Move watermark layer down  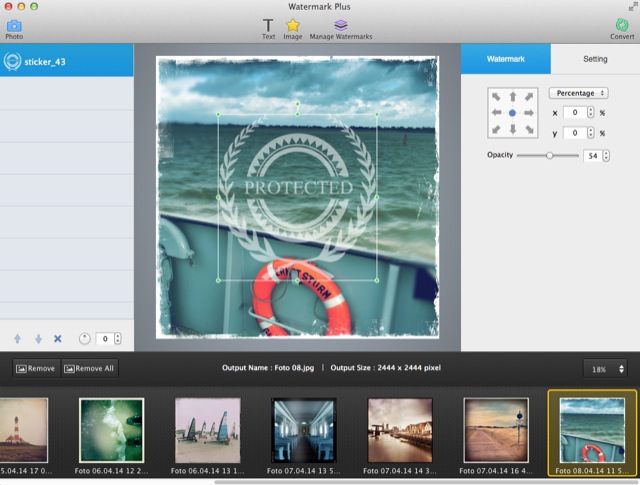(x=38, y=338)
